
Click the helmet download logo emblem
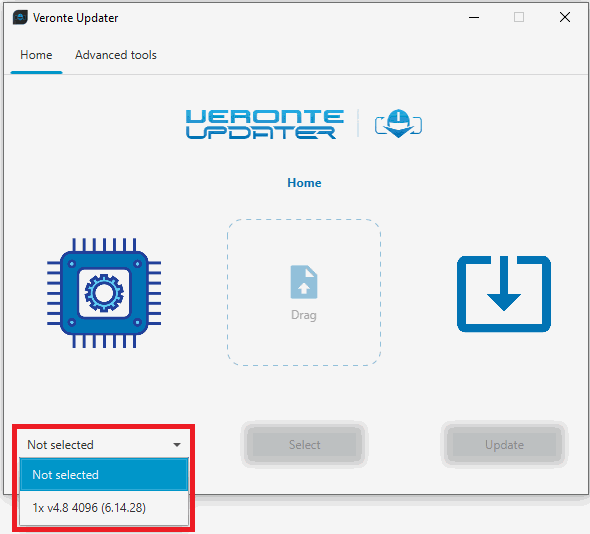[398, 123]
